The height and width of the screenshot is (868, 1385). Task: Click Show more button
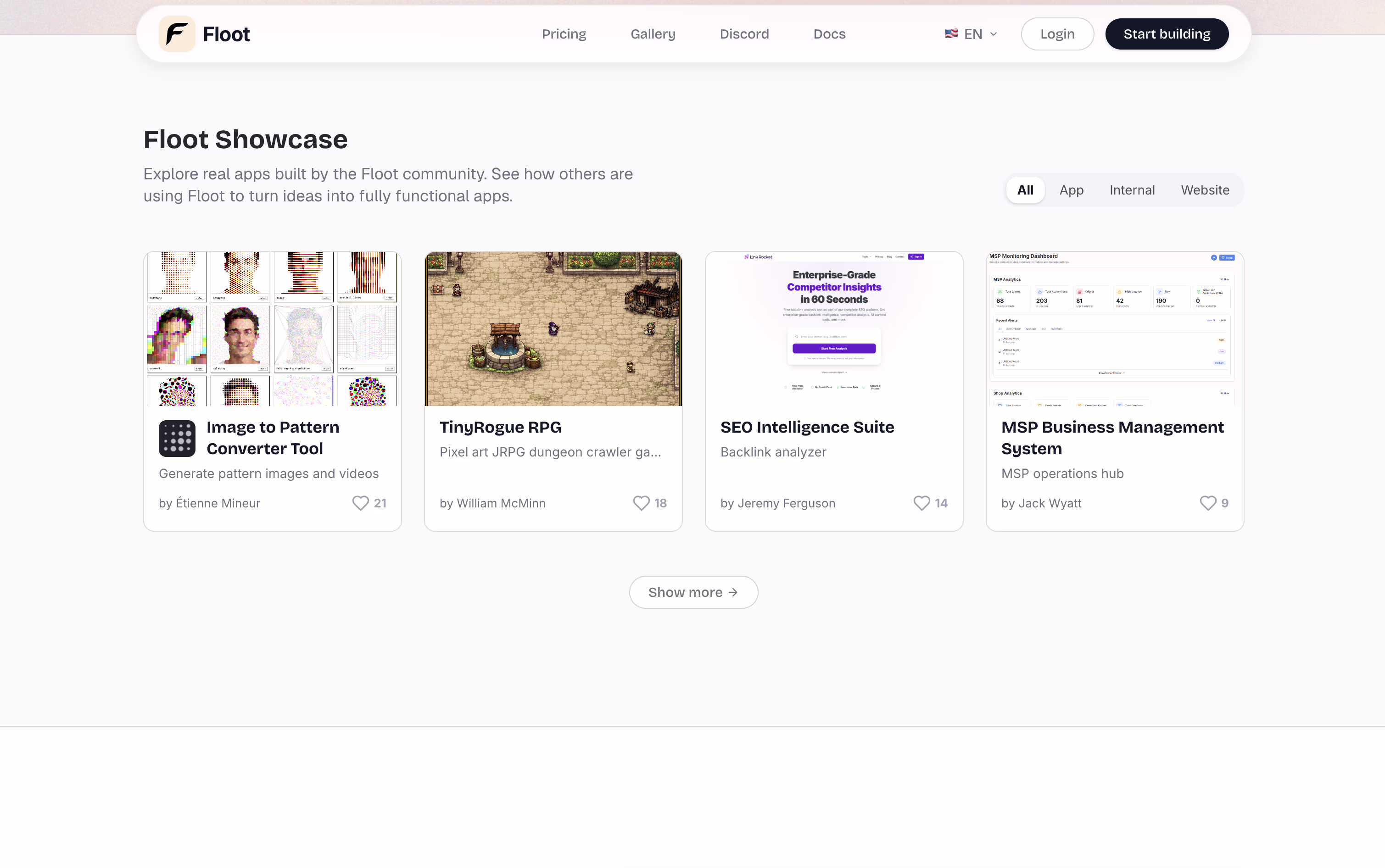click(x=694, y=592)
